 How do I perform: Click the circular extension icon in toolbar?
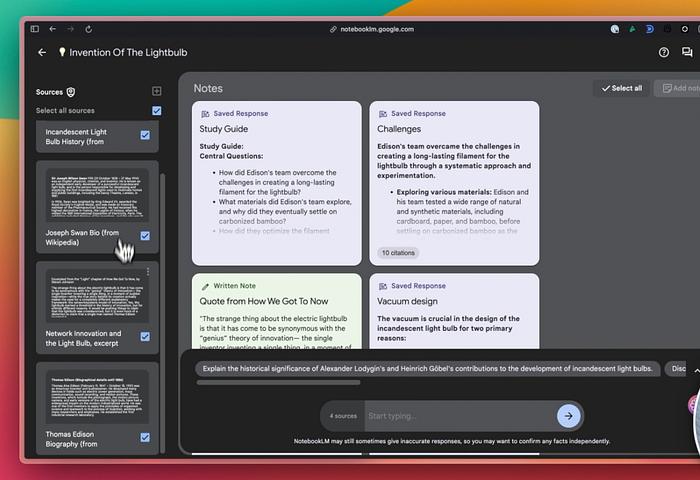[684, 29]
